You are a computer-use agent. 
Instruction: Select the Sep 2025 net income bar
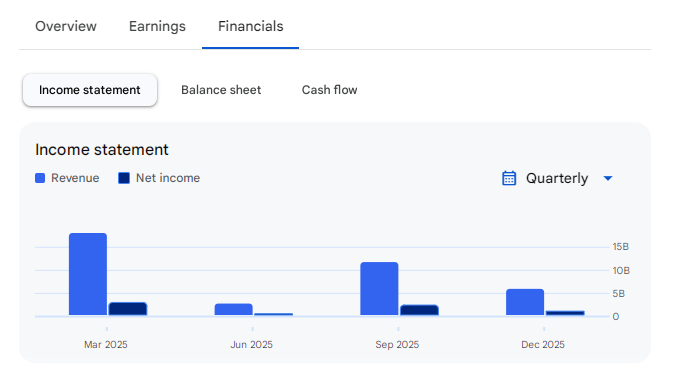click(419, 310)
